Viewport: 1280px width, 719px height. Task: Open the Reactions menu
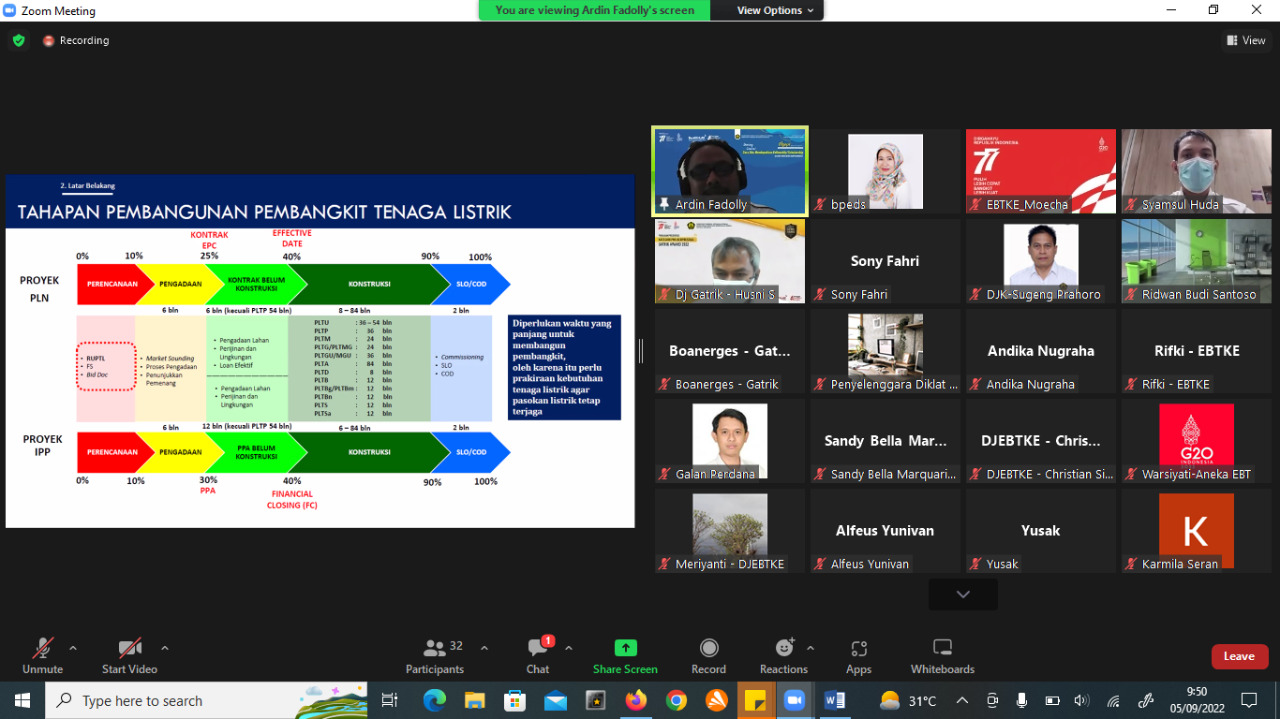(783, 656)
